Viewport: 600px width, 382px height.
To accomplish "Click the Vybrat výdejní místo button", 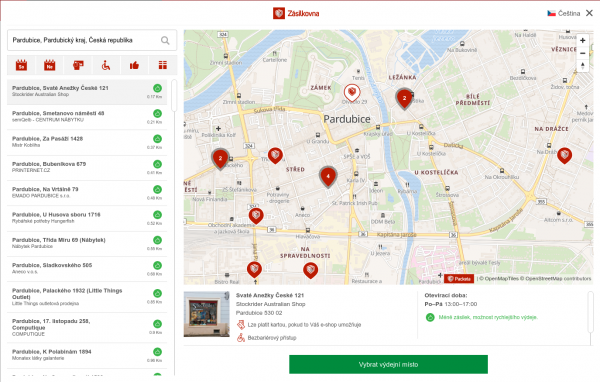I will [388, 364].
